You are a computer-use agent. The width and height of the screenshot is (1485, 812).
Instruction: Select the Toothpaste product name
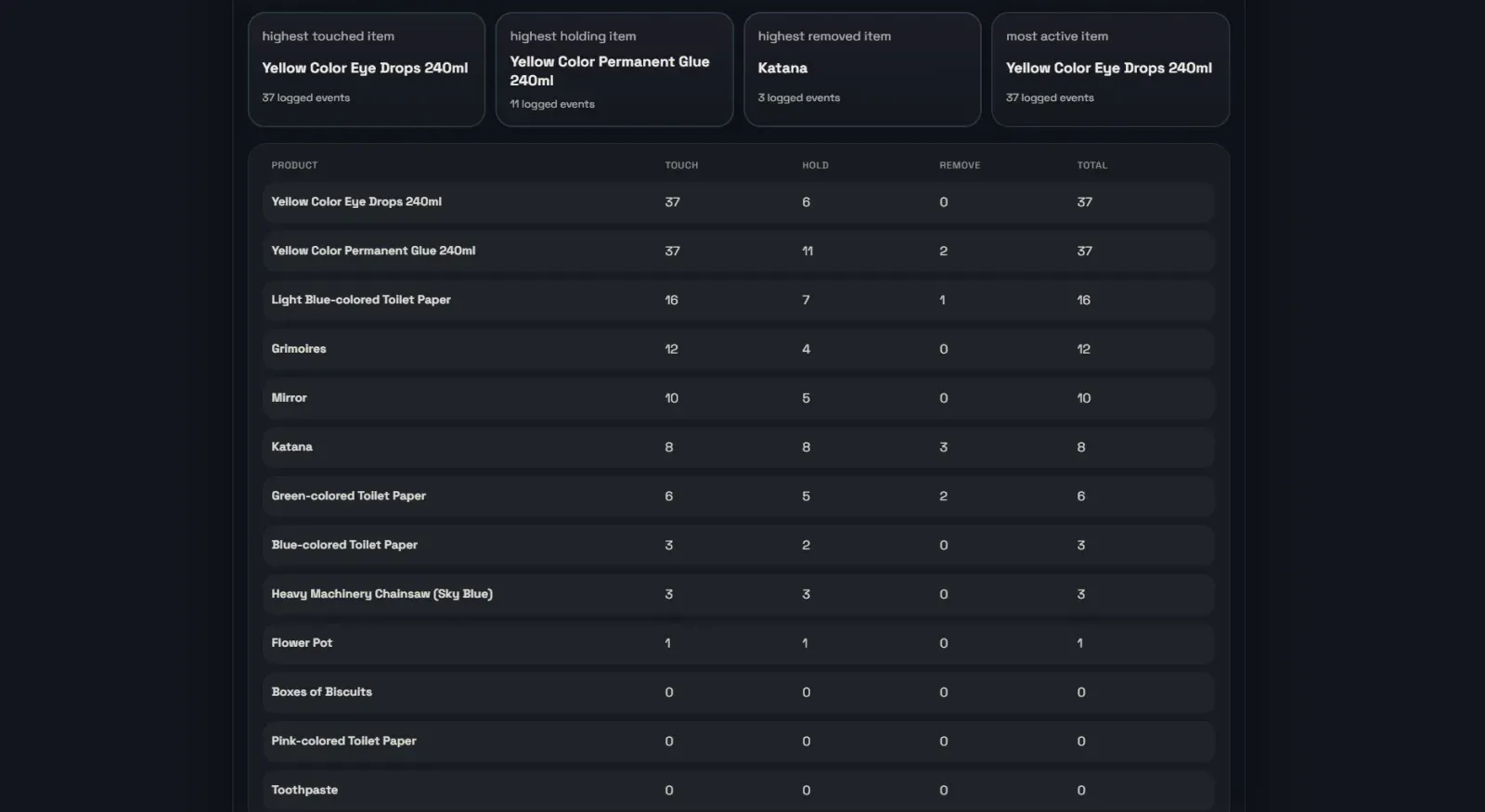(304, 790)
